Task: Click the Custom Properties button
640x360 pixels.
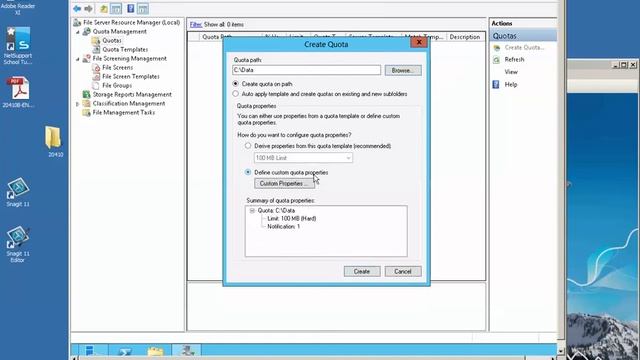Action: (284, 184)
